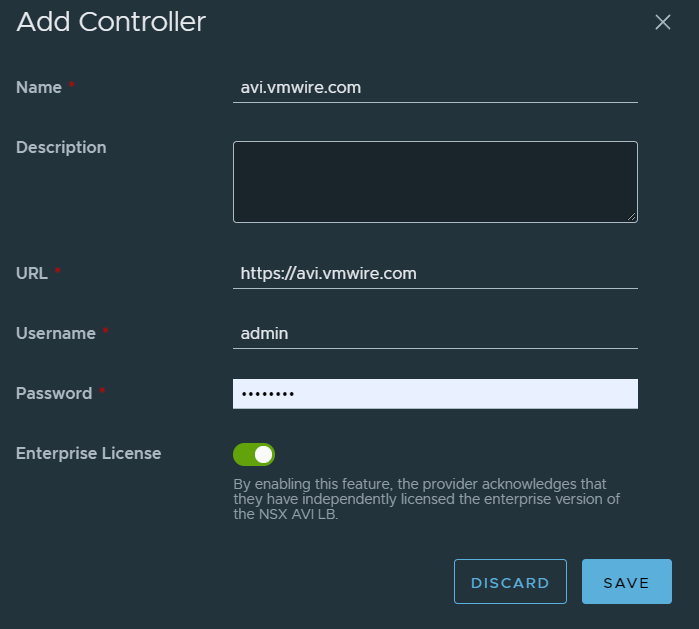Save the new controller
This screenshot has width=699, height=629.
coord(626,582)
